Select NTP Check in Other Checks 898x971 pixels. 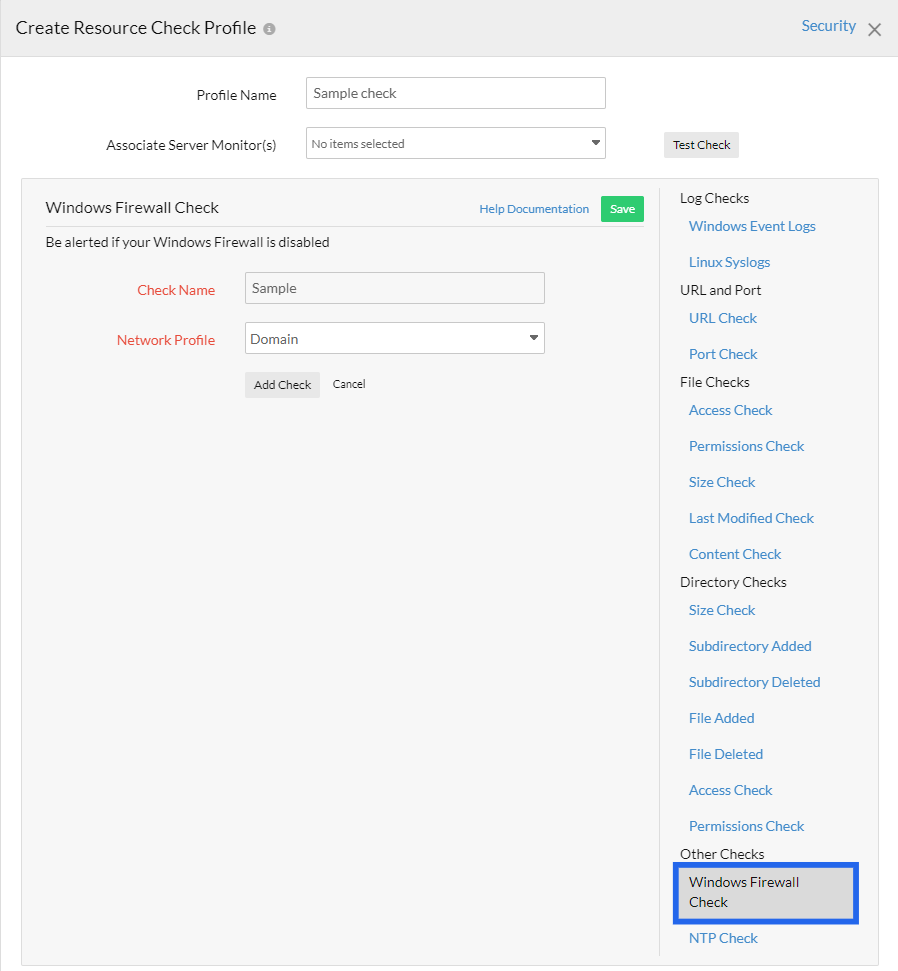coord(723,938)
